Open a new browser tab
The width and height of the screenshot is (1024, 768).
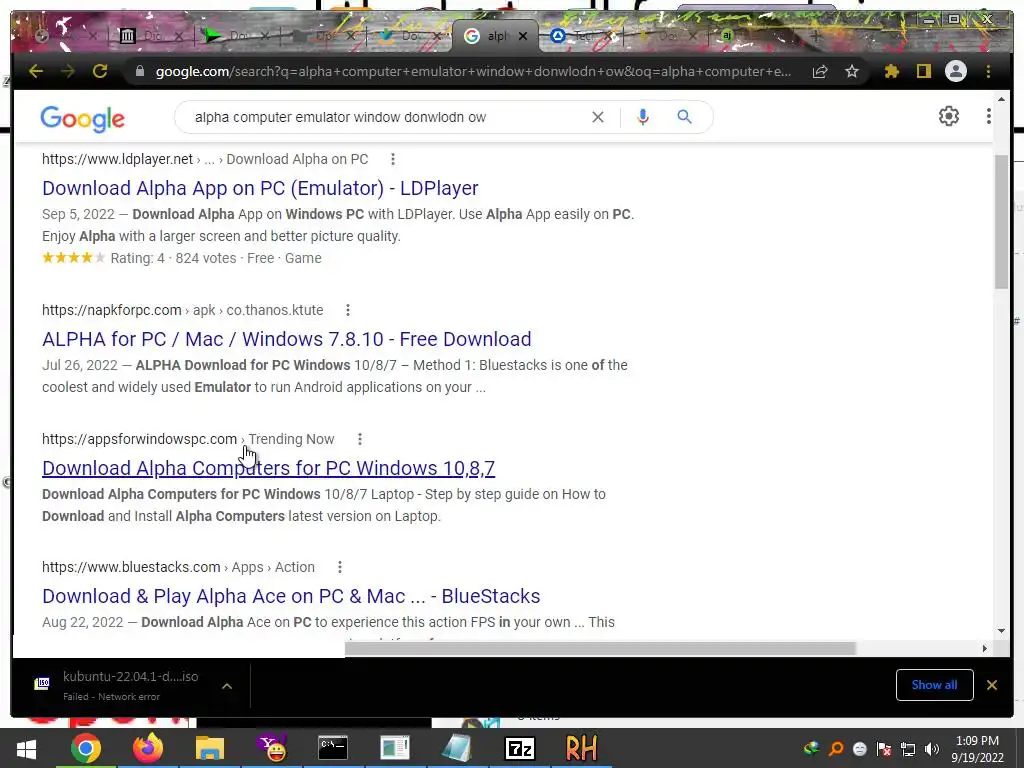click(816, 36)
